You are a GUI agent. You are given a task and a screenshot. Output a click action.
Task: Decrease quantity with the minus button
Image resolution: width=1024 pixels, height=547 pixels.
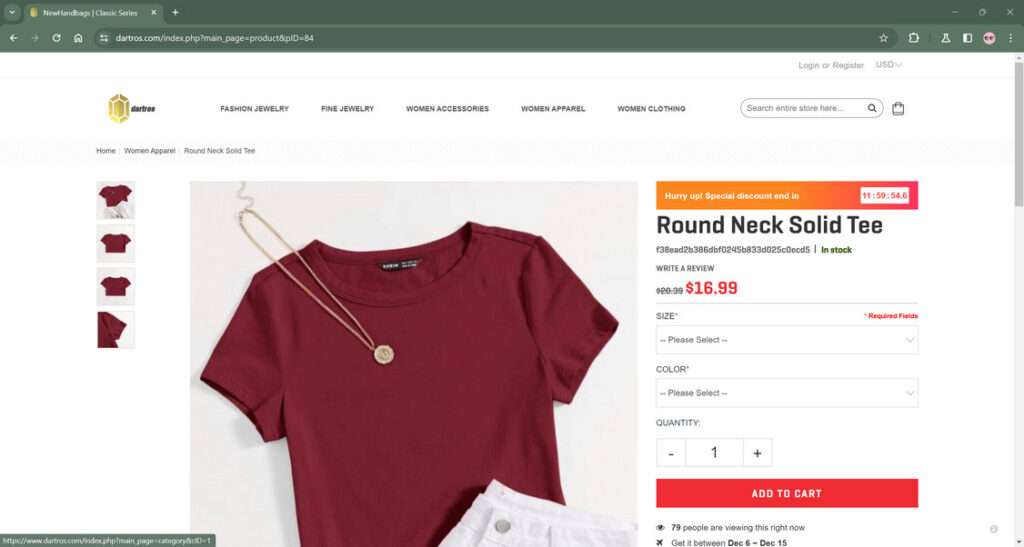click(671, 452)
